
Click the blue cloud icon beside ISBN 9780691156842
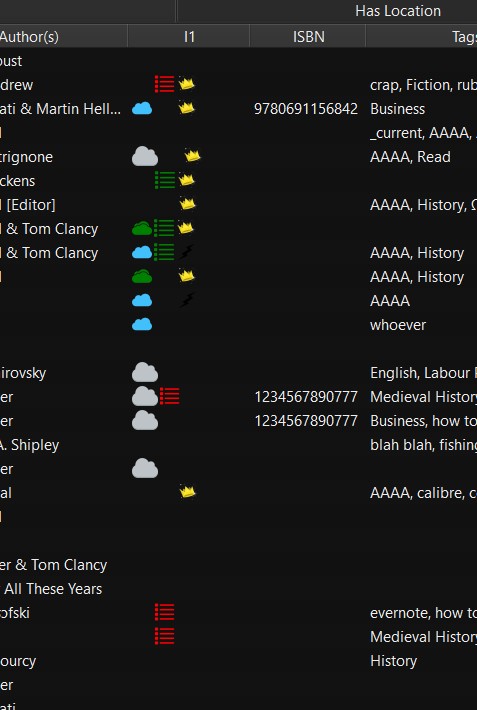click(x=142, y=109)
